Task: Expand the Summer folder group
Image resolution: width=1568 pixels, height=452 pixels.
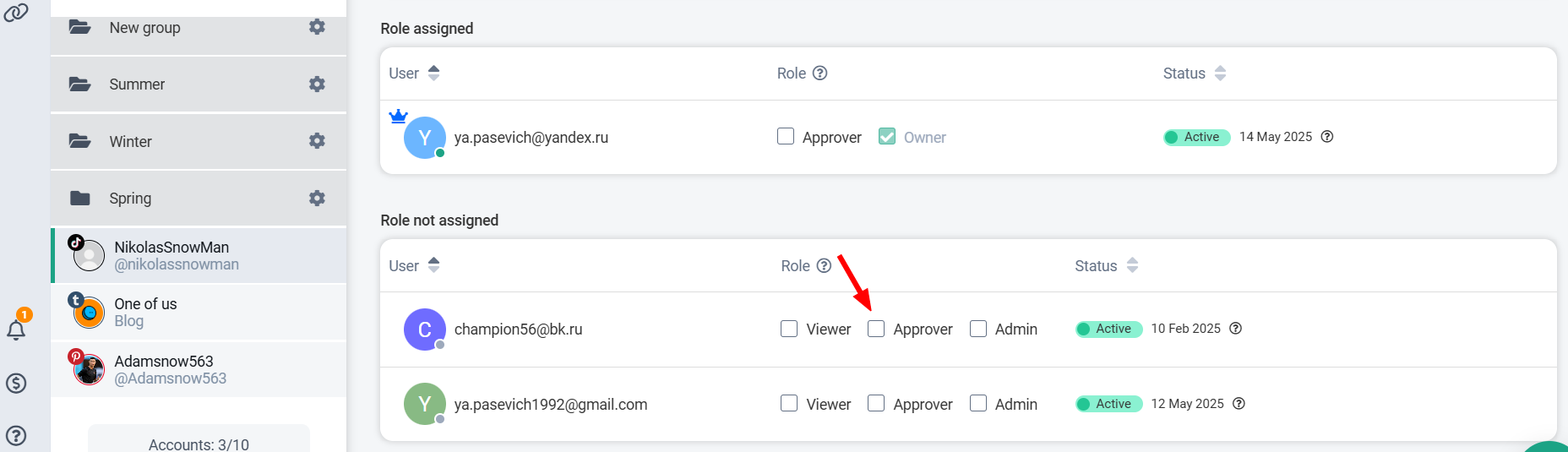Action: tap(137, 84)
